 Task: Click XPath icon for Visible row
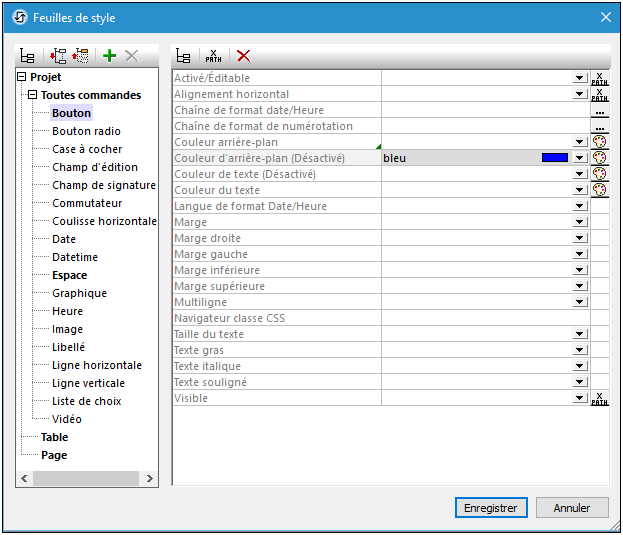click(599, 398)
